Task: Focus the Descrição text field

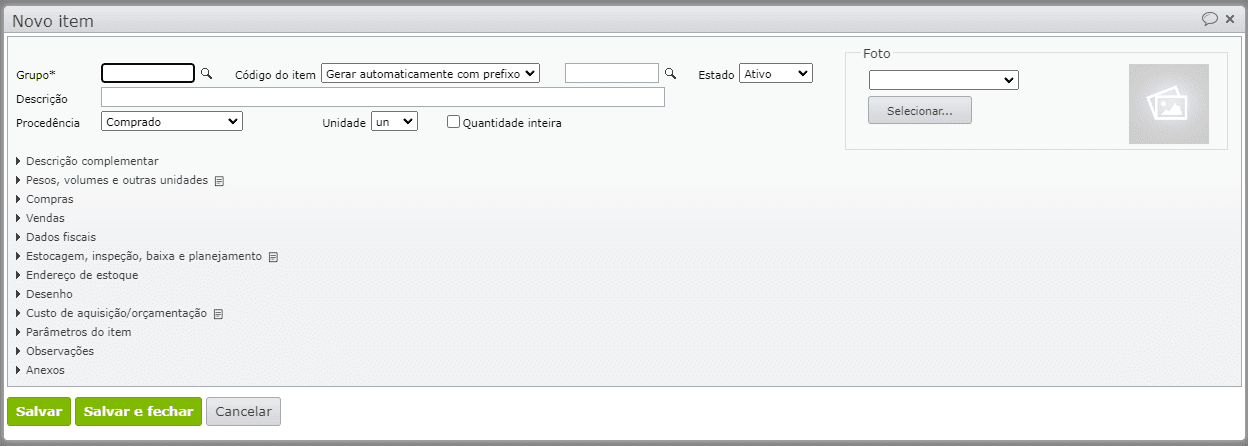Action: pyautogui.click(x=383, y=97)
